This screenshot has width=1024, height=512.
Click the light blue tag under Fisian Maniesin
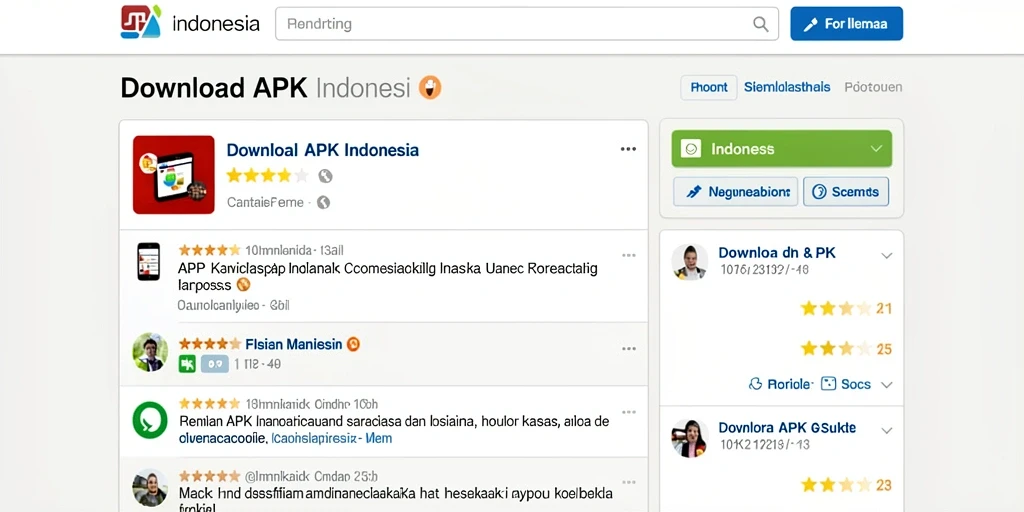tap(215, 364)
